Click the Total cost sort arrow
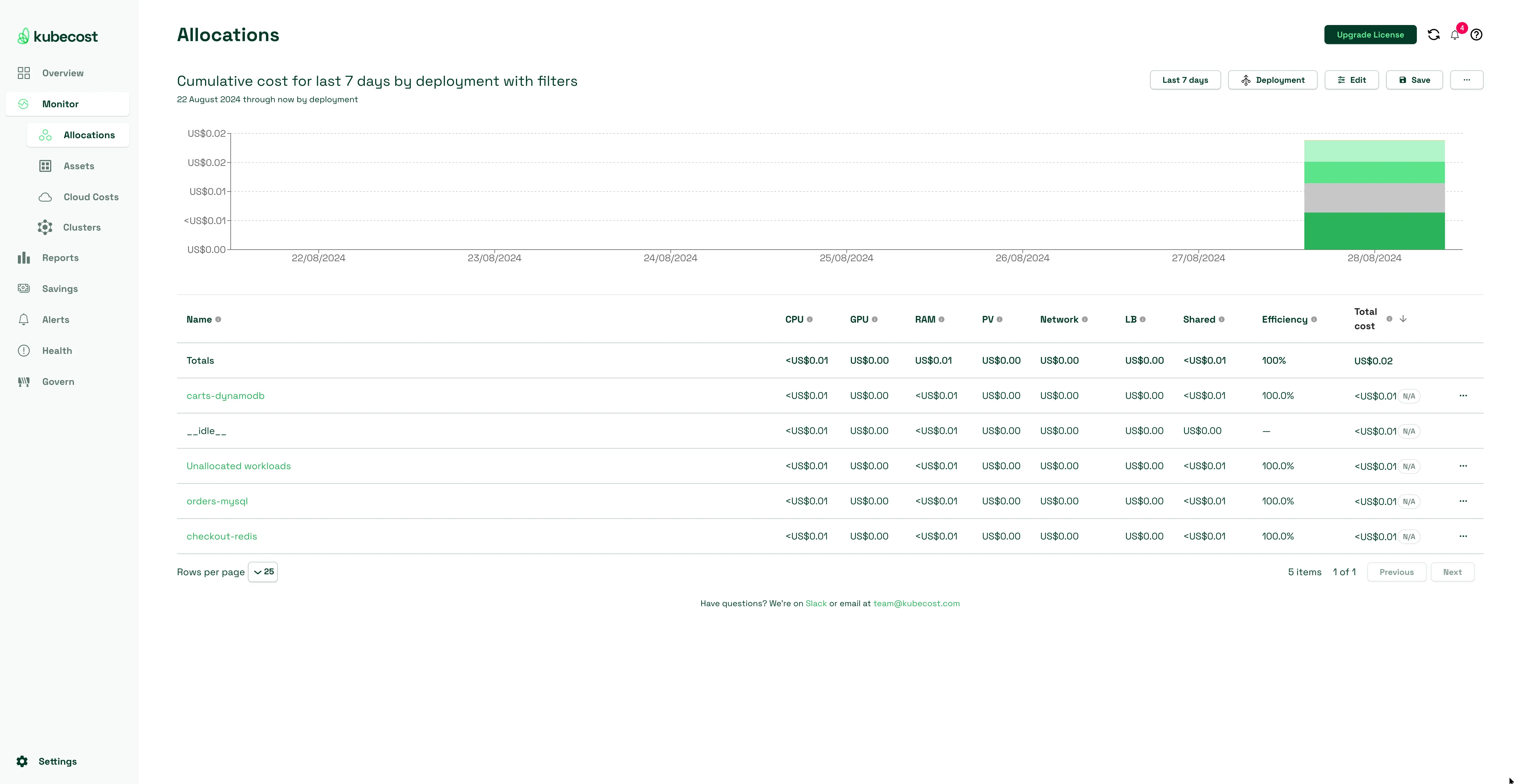This screenshot has height=784, width=1514. click(1403, 319)
